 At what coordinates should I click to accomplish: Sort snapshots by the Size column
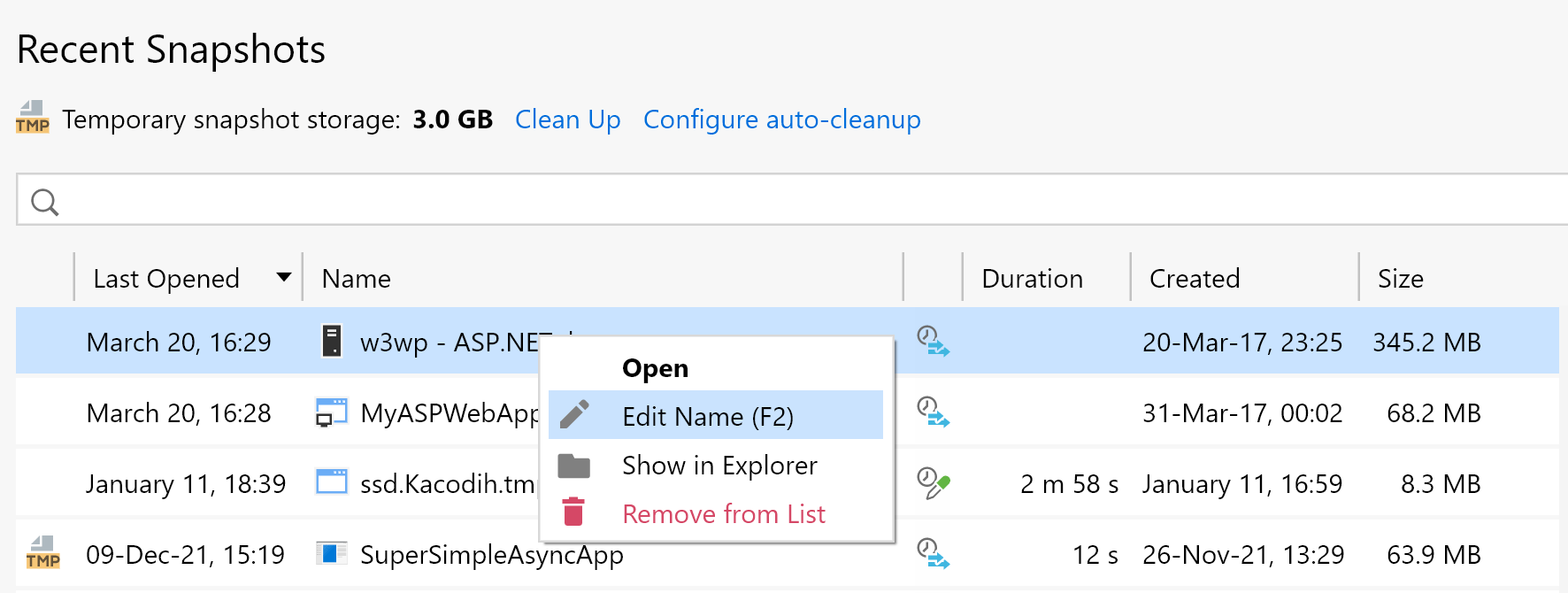pos(1400,279)
